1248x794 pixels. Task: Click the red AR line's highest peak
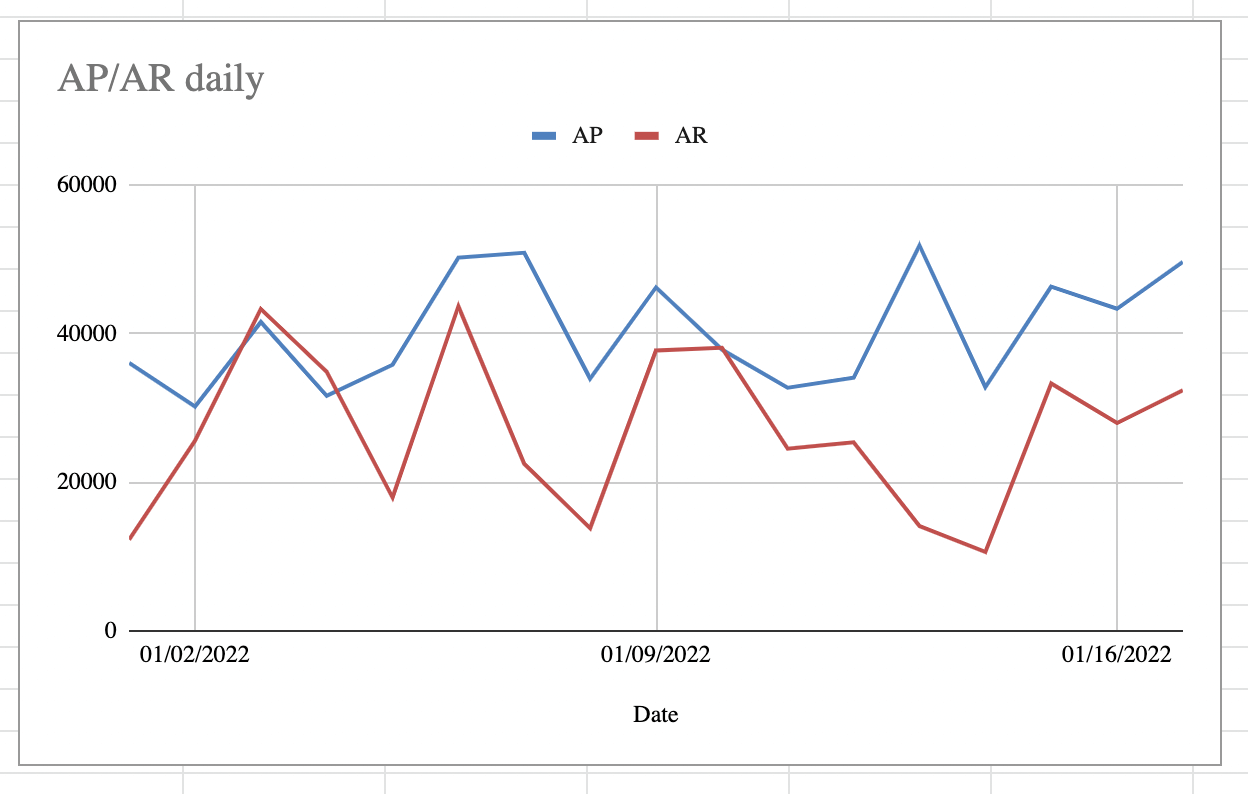[x=458, y=306]
